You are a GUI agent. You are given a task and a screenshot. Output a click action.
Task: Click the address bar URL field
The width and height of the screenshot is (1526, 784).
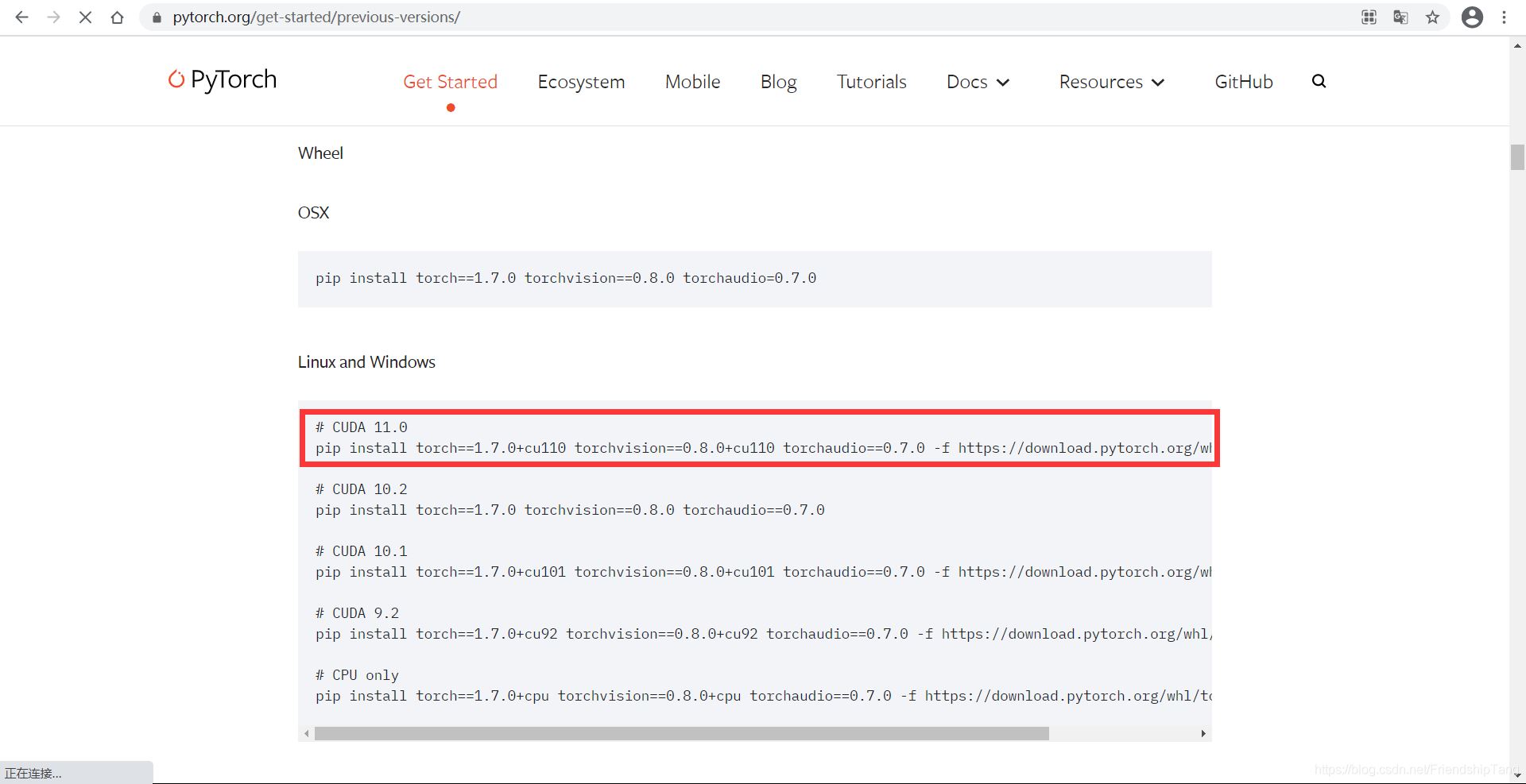715,17
